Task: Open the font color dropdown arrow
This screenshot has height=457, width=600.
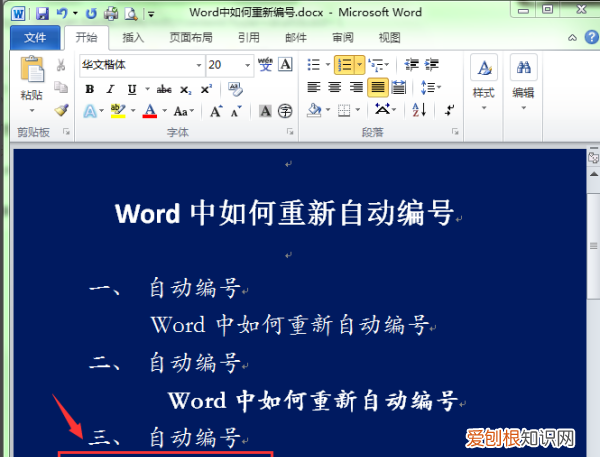Action: (165, 111)
